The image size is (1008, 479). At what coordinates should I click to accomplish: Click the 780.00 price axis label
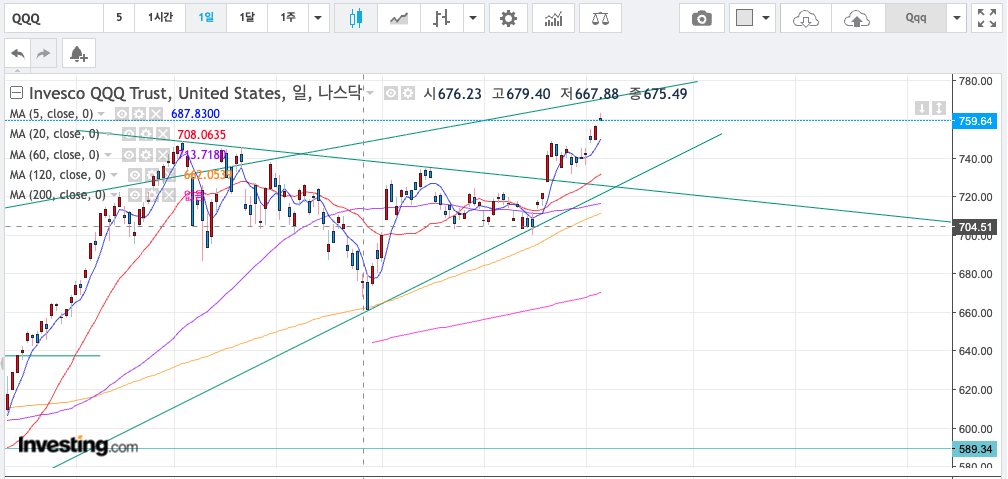click(x=976, y=81)
